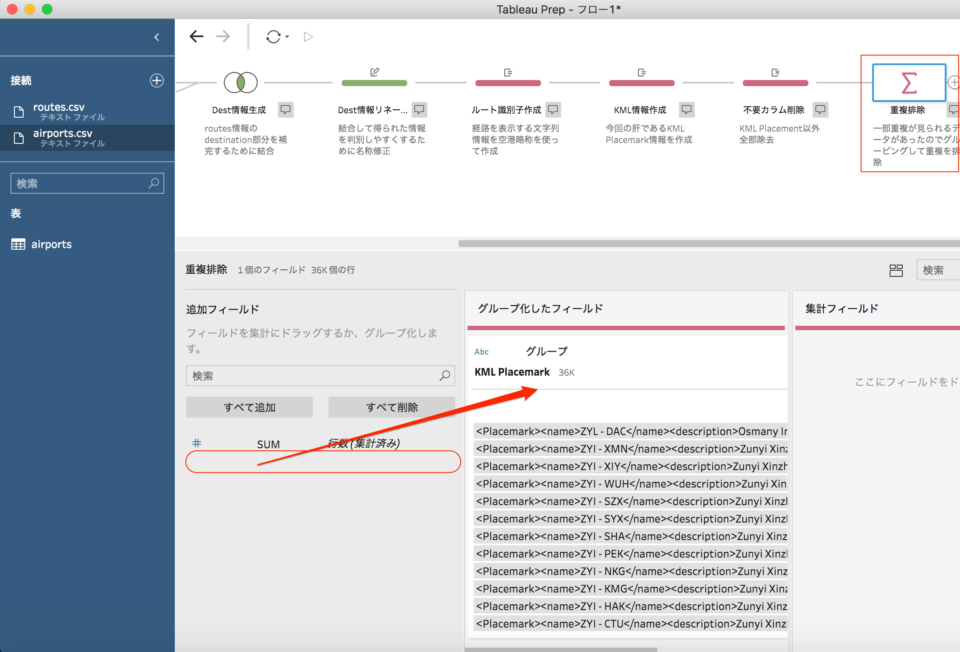The height and width of the screenshot is (652, 960).
Task: Collapse the left sidebar with the chevron
Action: [155, 36]
